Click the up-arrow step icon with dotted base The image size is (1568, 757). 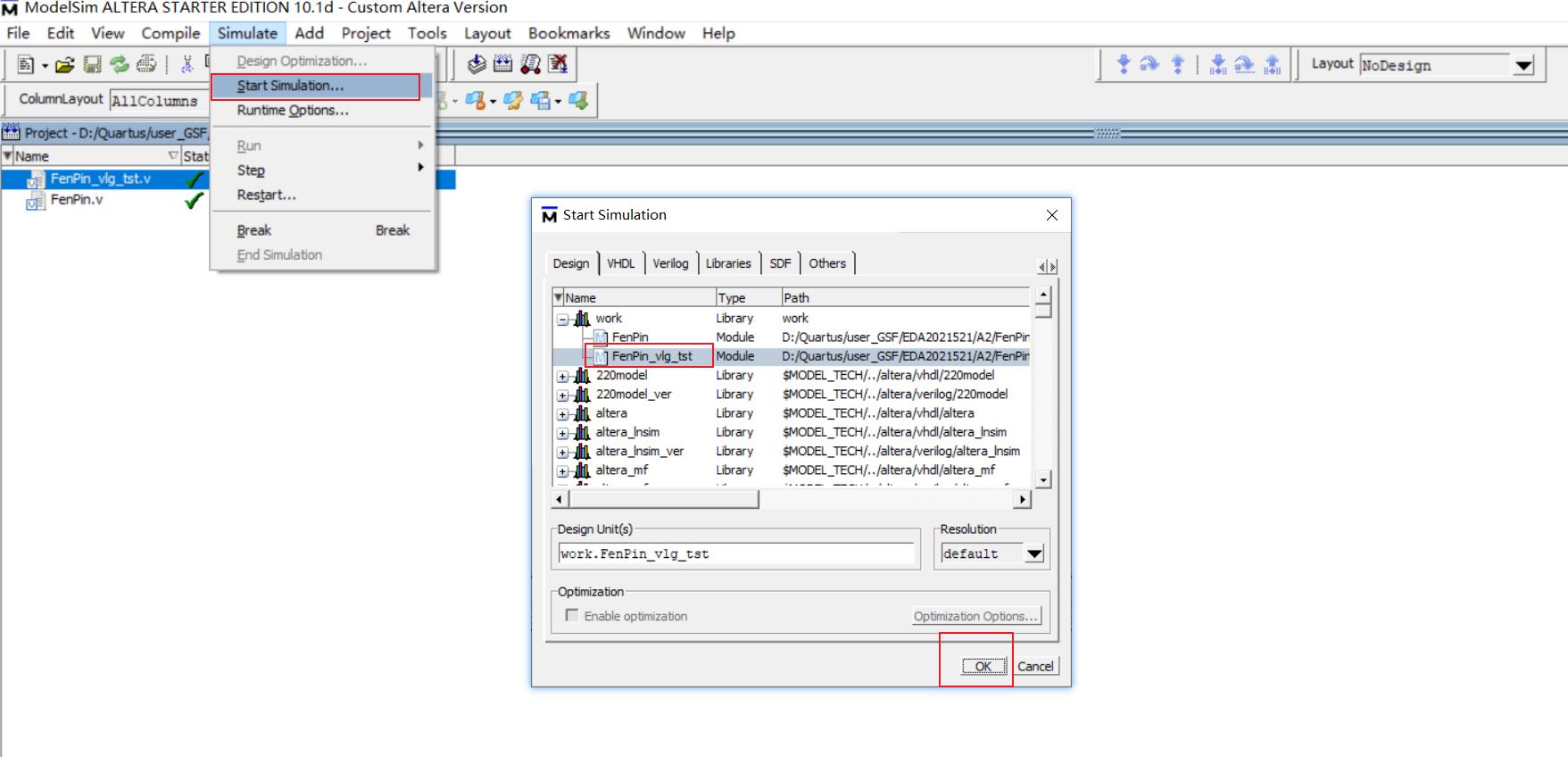[x=1273, y=64]
